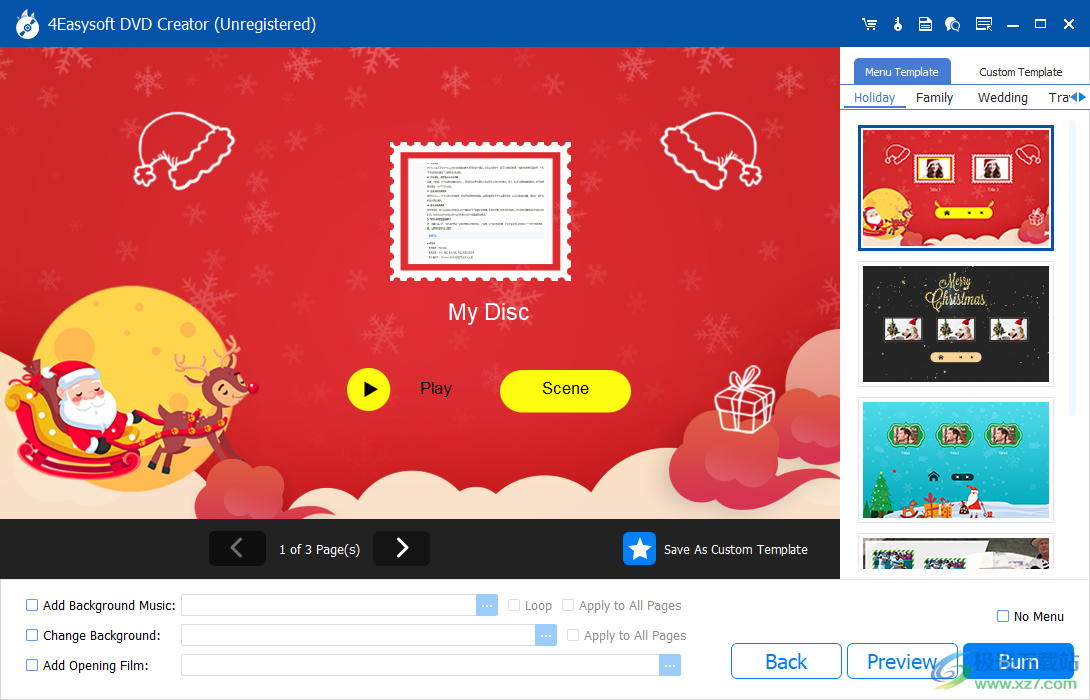Click the save/note icon in the title bar
Screen dimensions: 1090x700
(x=925, y=23)
